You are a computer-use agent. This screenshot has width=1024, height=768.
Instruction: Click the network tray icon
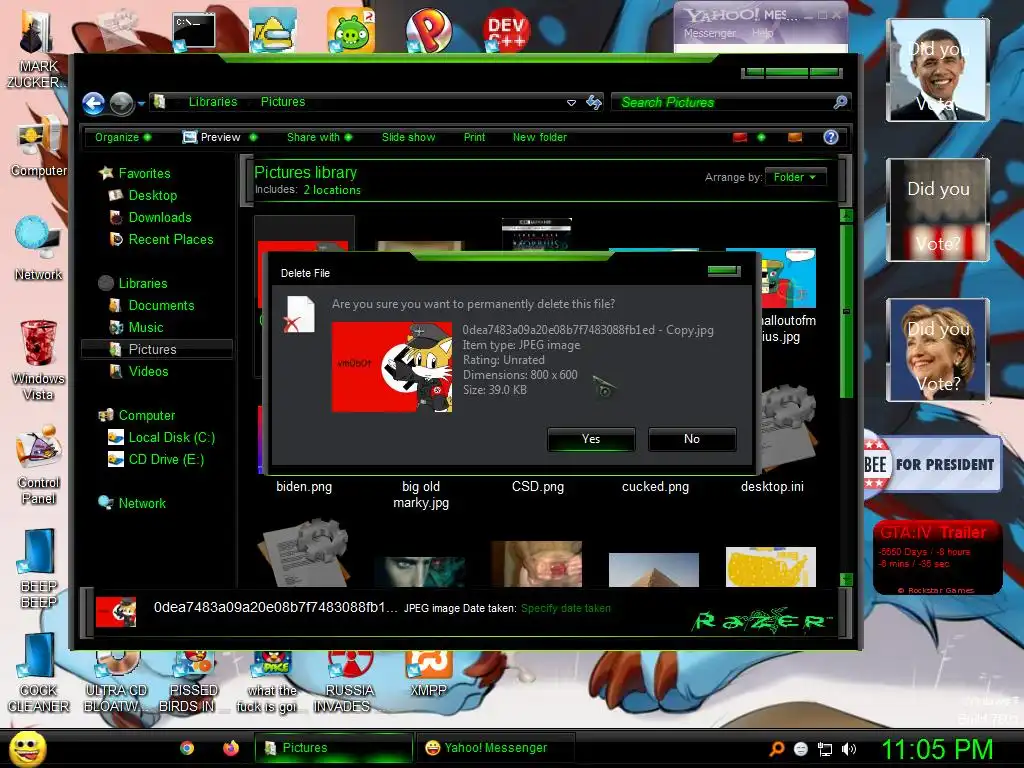click(x=825, y=749)
